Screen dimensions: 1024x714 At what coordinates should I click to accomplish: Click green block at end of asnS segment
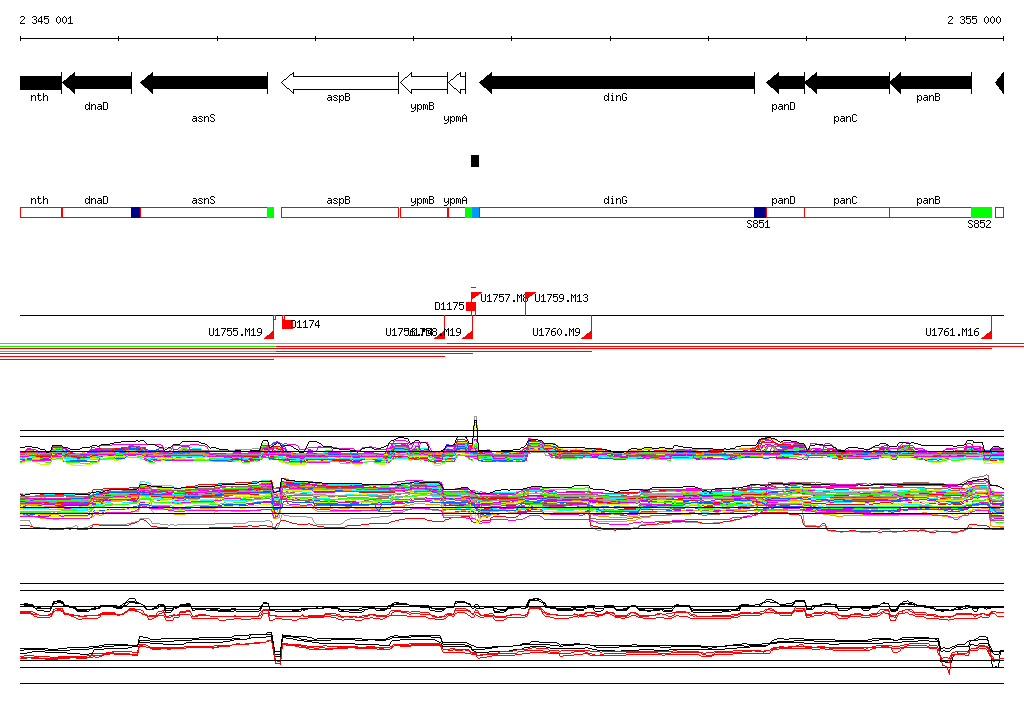270,212
